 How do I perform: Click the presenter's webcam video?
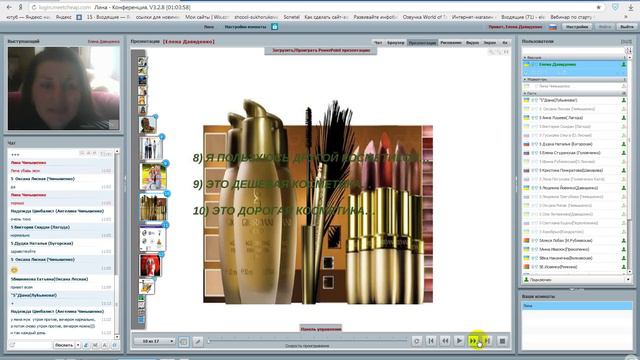tap(64, 88)
